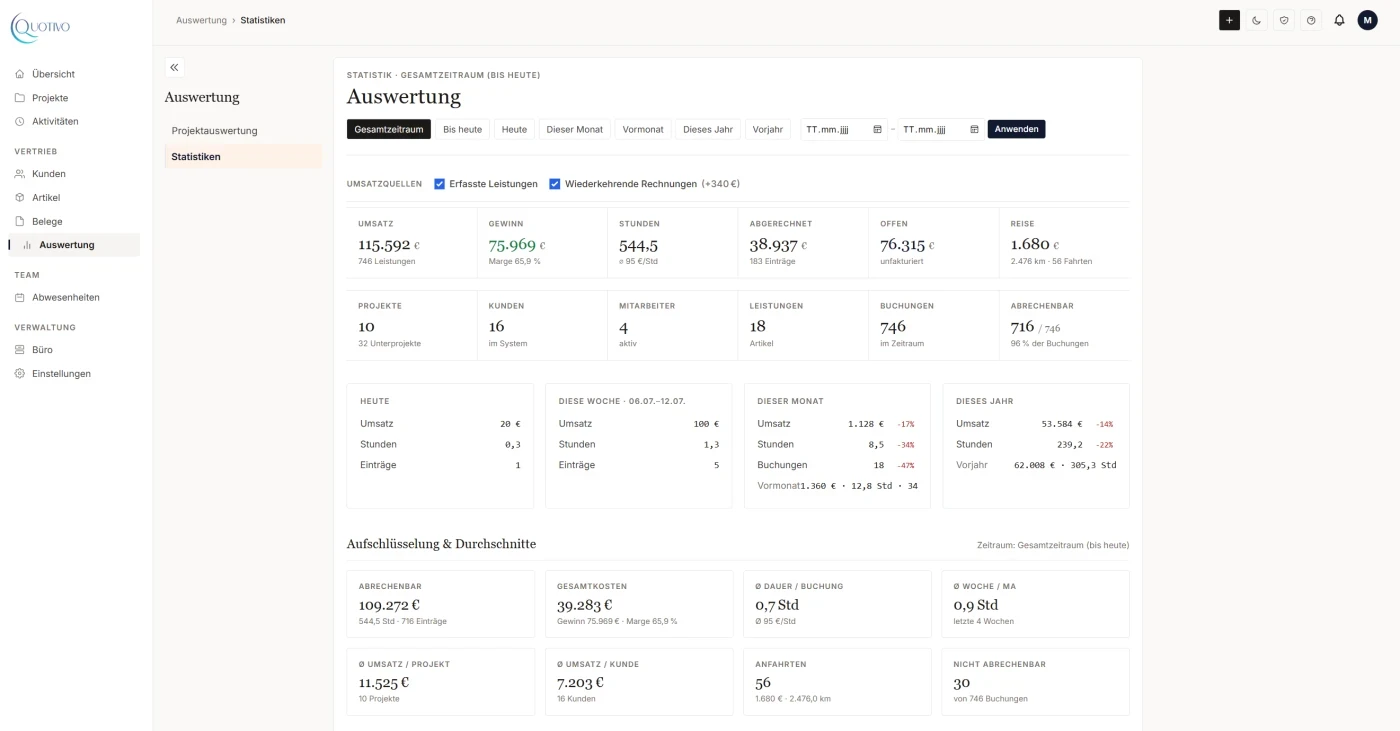Click the end date input field
The width and height of the screenshot is (1400, 731).
pyautogui.click(x=941, y=129)
